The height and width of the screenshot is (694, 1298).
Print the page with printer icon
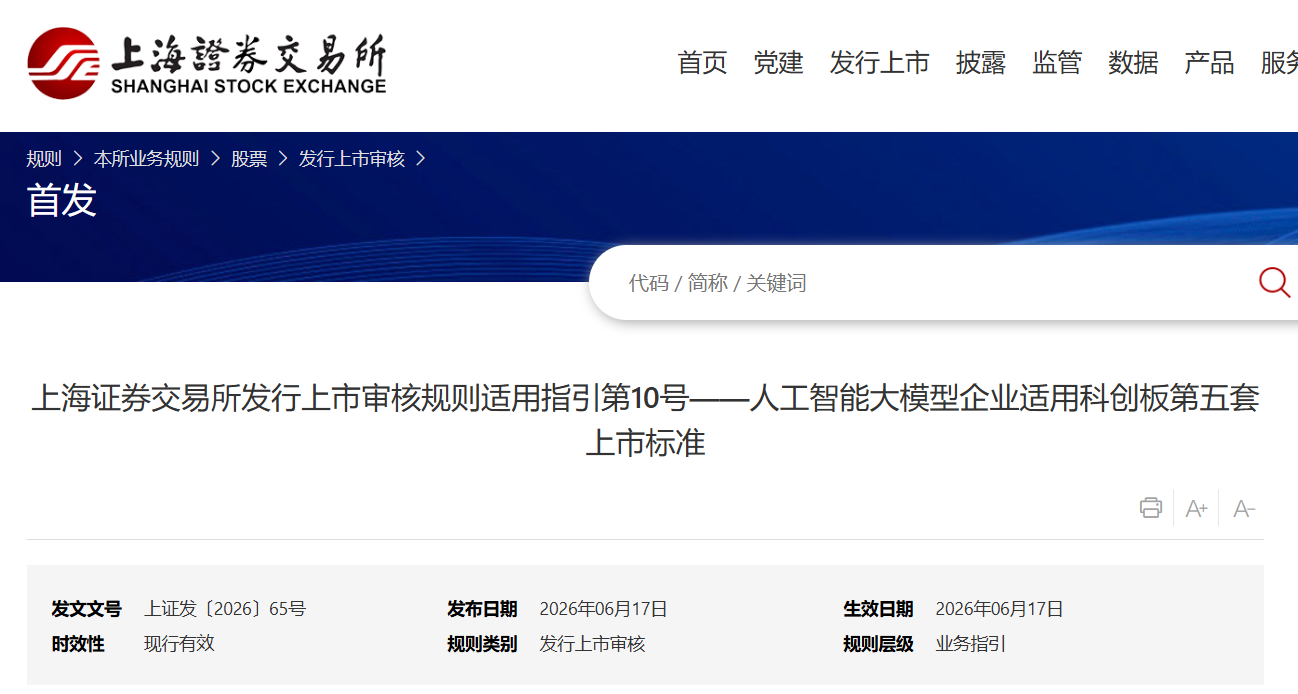coord(1151,508)
